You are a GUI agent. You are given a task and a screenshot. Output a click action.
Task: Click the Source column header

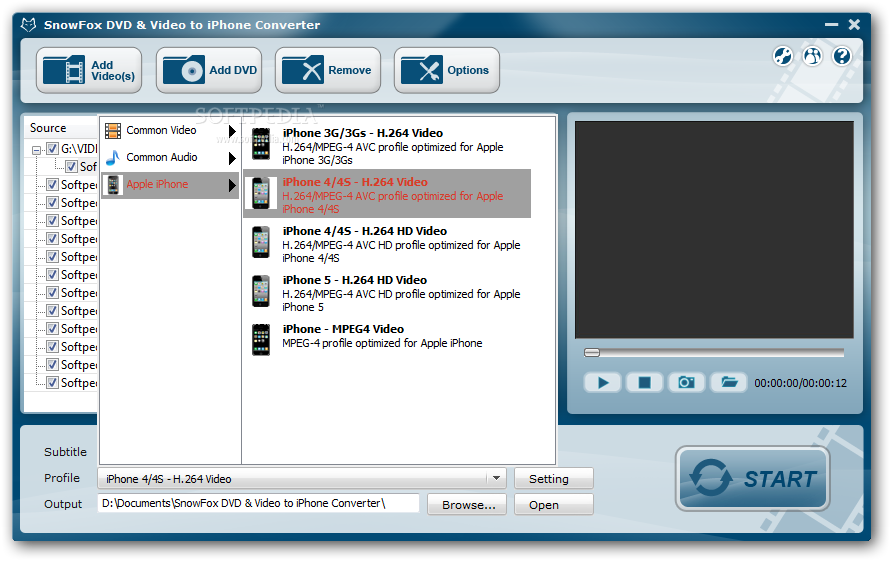[61, 128]
